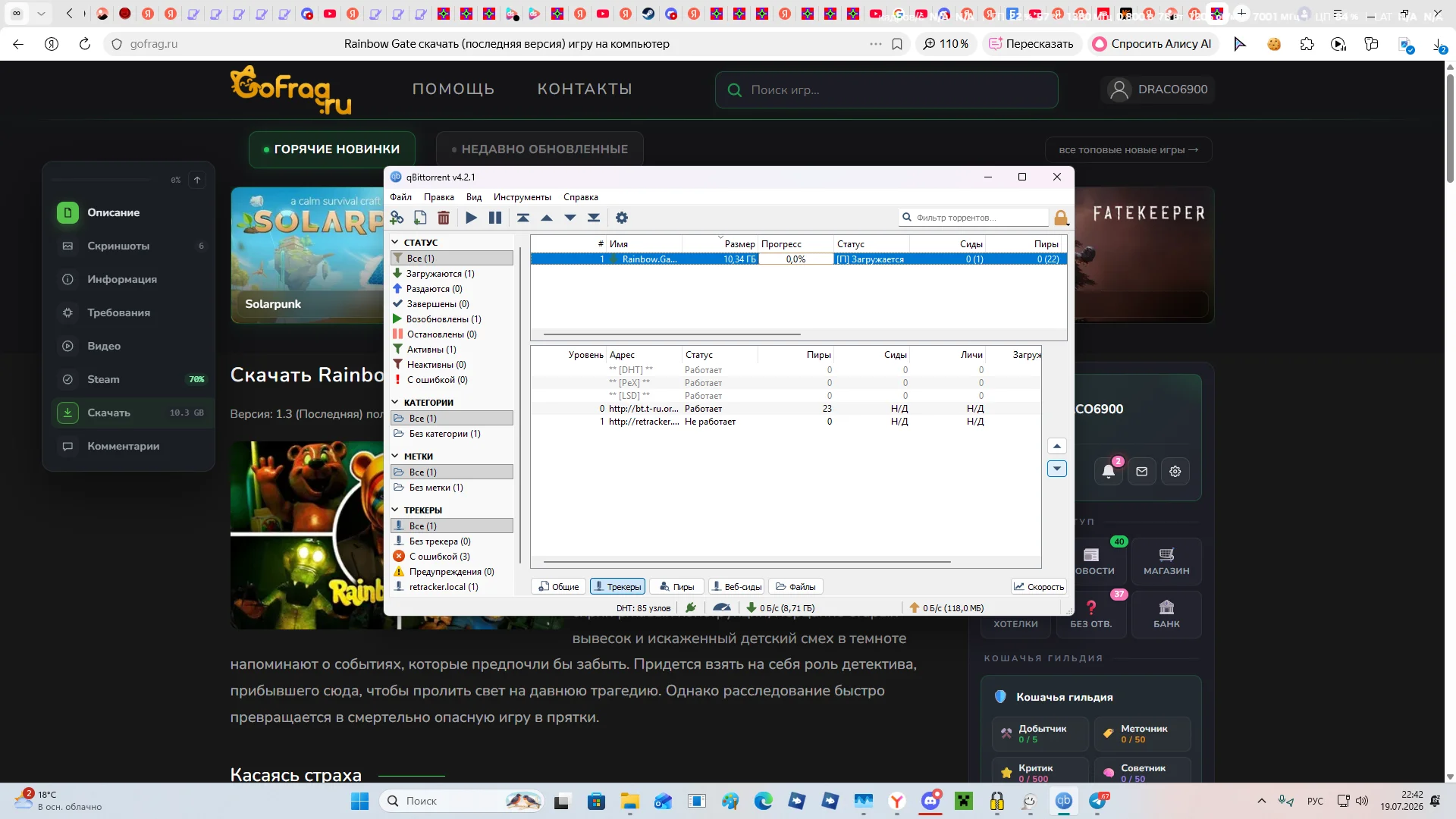Switch to the Общие tab
Image resolution: width=1456 pixels, height=819 pixels.
click(x=559, y=586)
